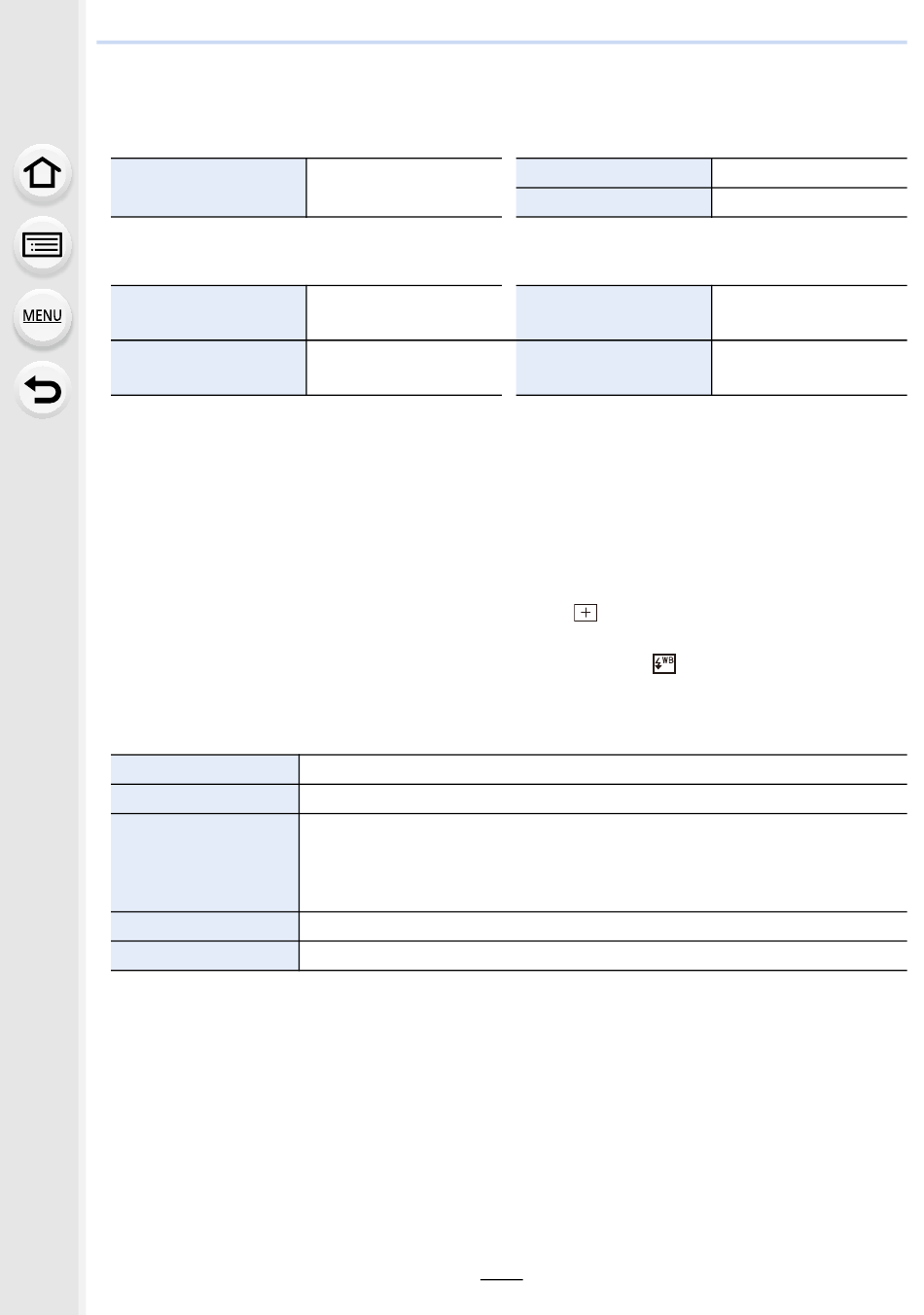Click the light blue header rule atop page

(x=502, y=43)
